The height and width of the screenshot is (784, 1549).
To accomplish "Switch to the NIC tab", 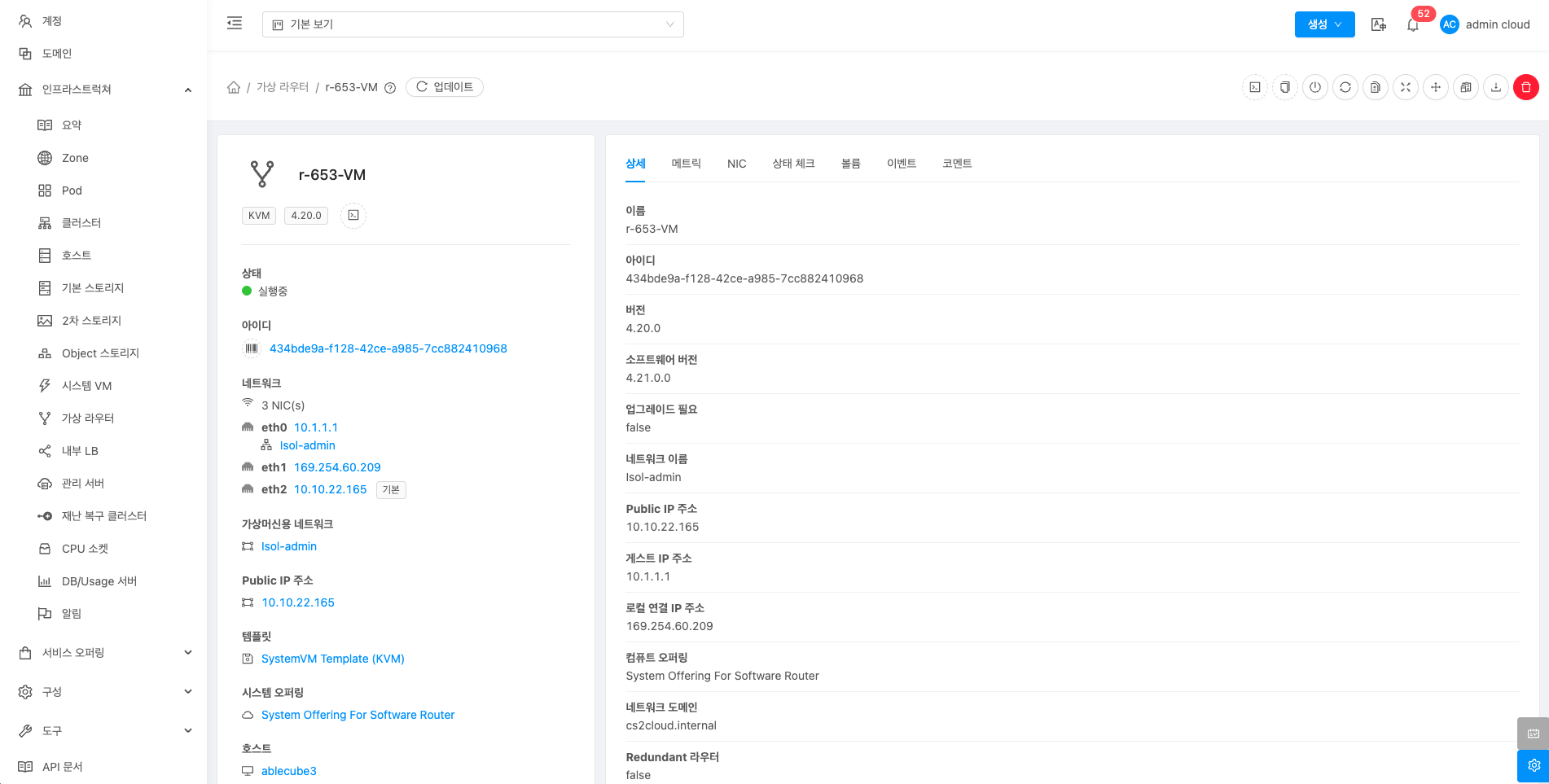I will (736, 164).
